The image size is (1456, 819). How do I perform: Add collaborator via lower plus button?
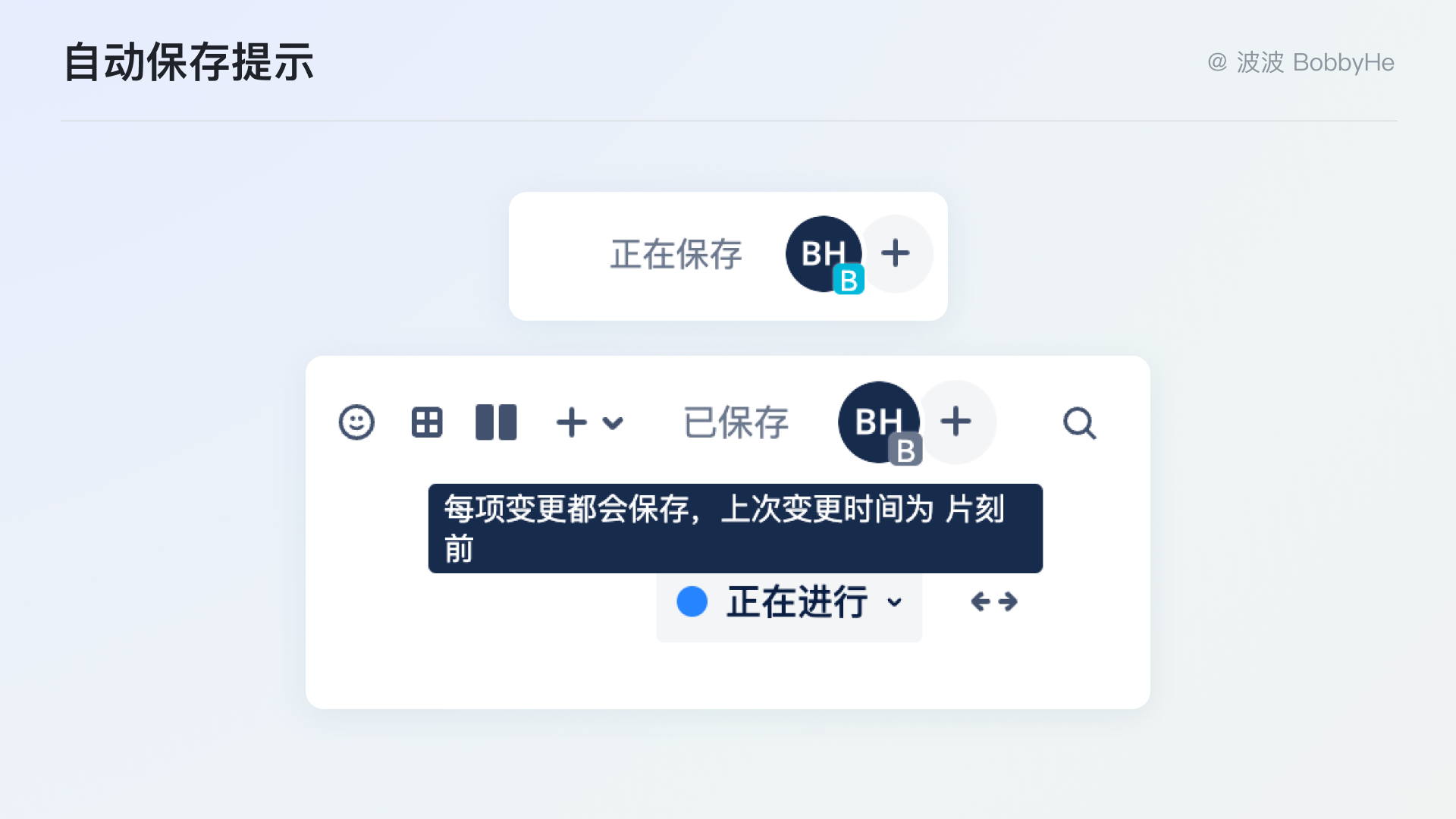[x=956, y=422]
